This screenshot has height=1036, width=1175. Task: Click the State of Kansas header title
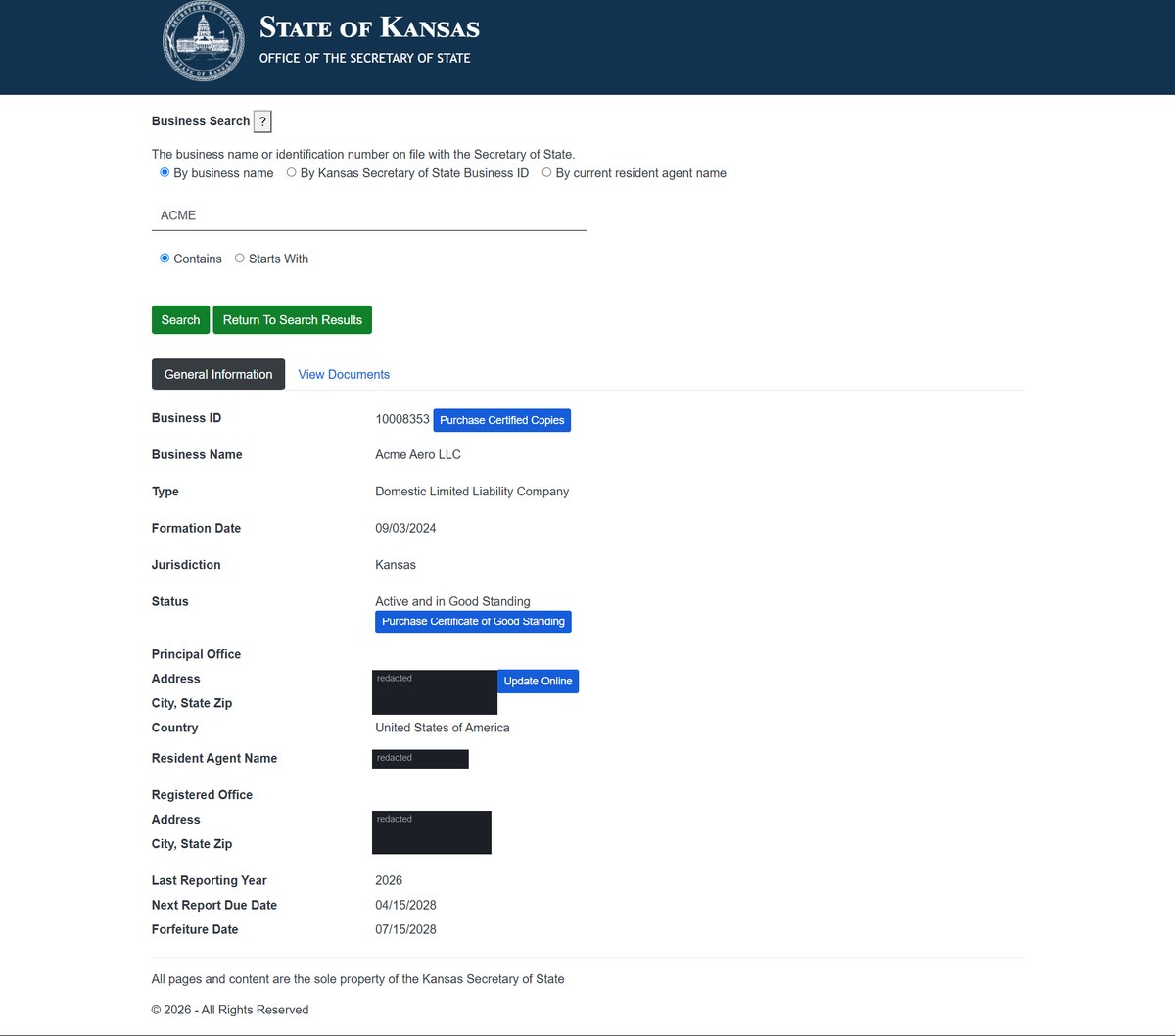[x=369, y=27]
